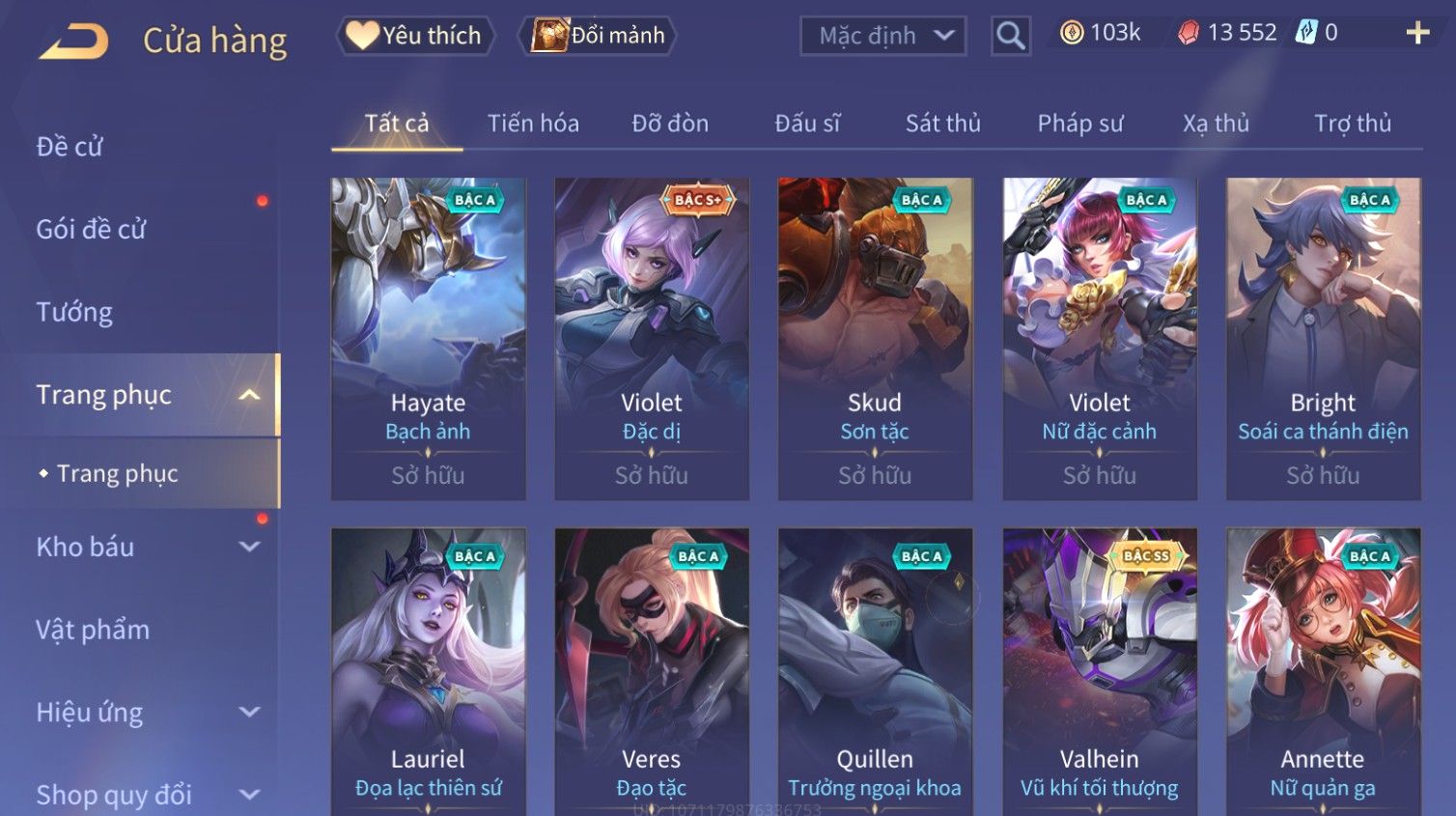The width and height of the screenshot is (1456, 816).
Task: Switch to the Pháp sư tab
Action: coord(1080,124)
